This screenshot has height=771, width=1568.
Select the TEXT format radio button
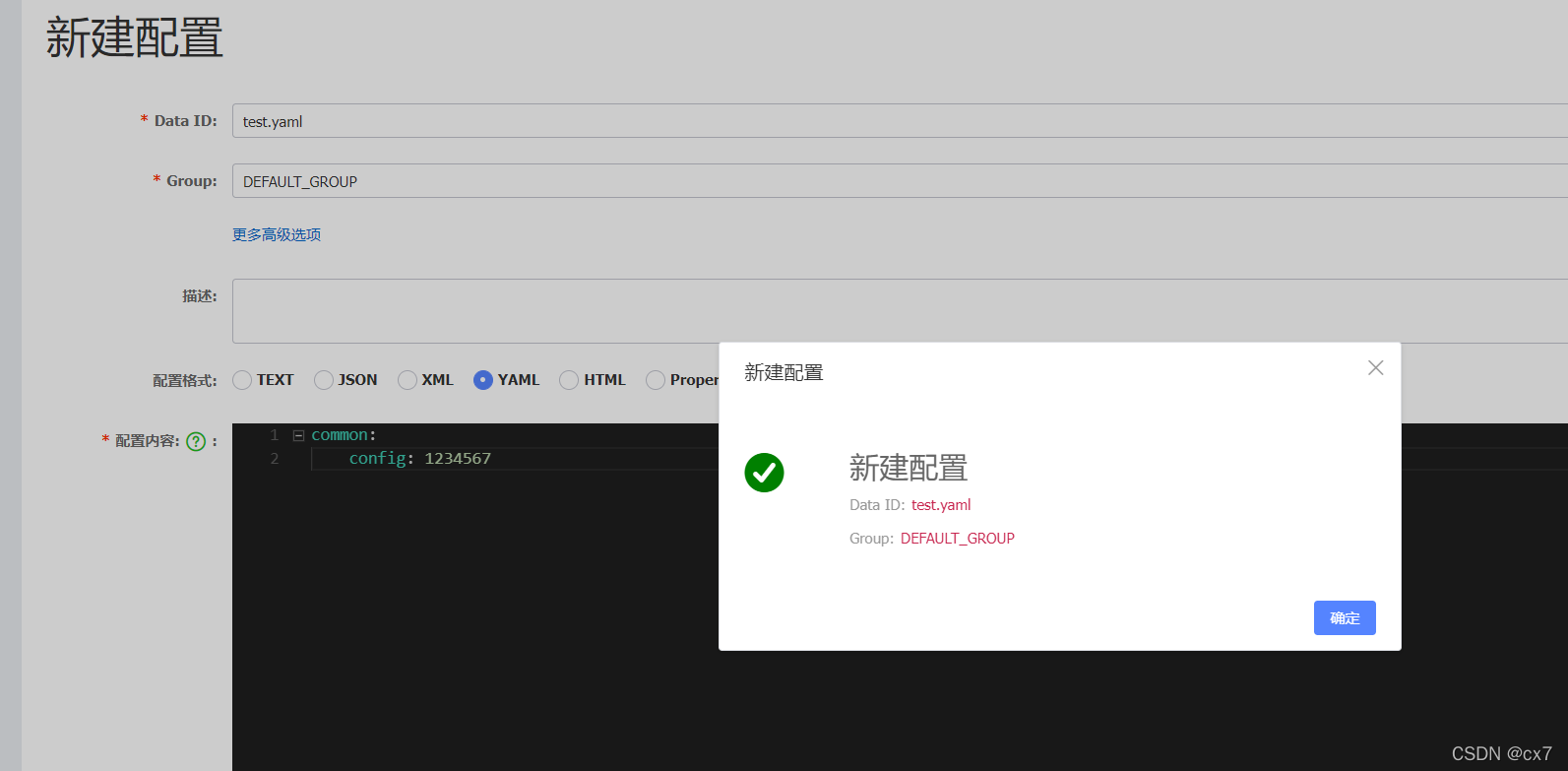point(242,380)
